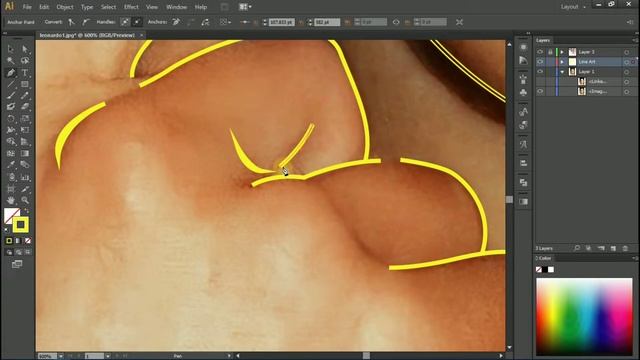
Task: Show the hidden <Linked> sublayer visibility box
Action: 540,82
